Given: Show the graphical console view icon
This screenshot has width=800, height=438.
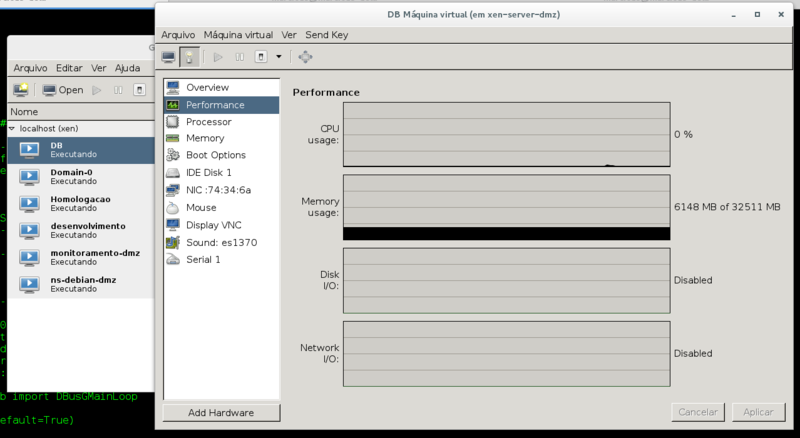Looking at the screenshot, I should tap(168, 57).
